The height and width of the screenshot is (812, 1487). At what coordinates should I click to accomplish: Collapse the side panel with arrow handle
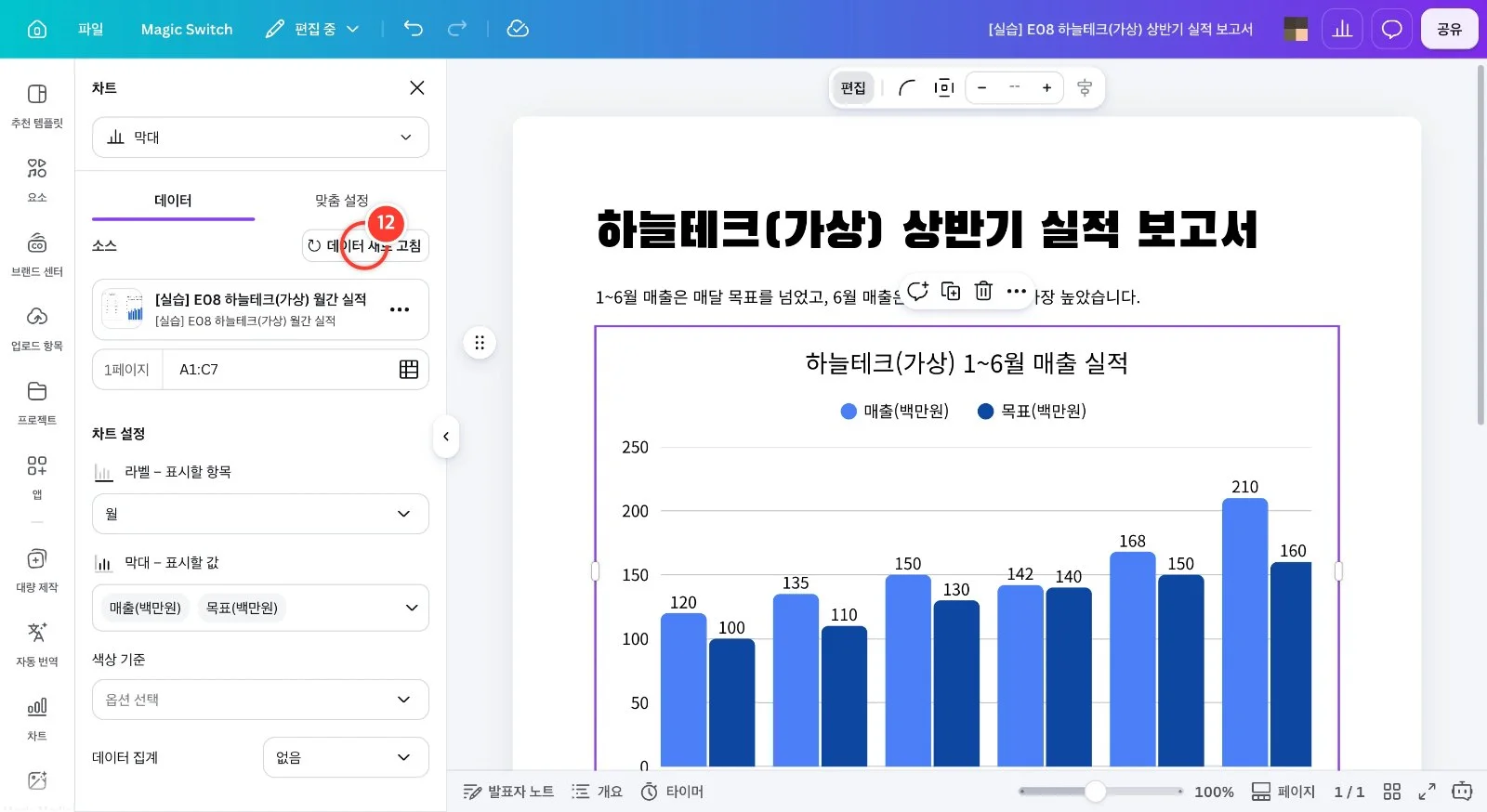pyautogui.click(x=446, y=436)
